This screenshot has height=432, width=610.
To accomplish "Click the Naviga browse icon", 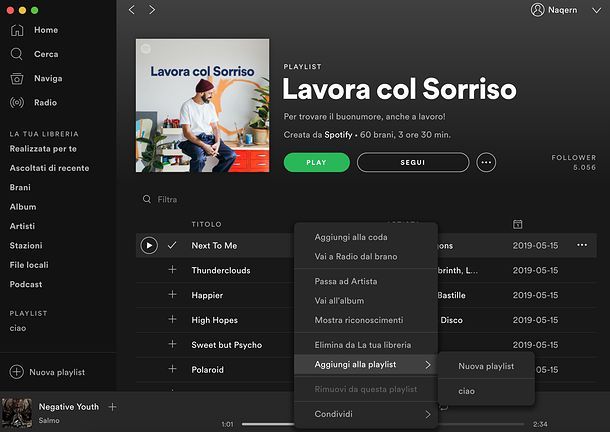I will tap(17, 78).
